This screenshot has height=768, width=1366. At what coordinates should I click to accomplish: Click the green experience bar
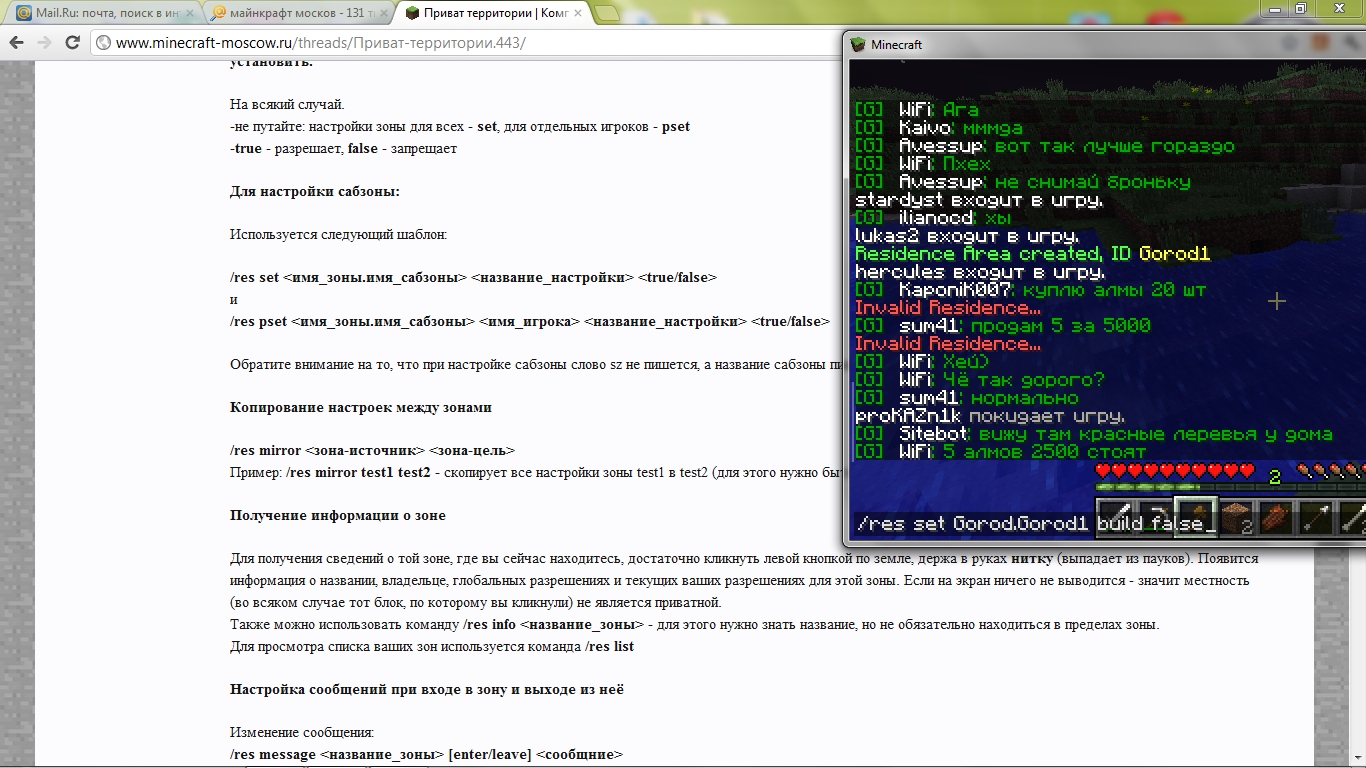pos(1180,487)
